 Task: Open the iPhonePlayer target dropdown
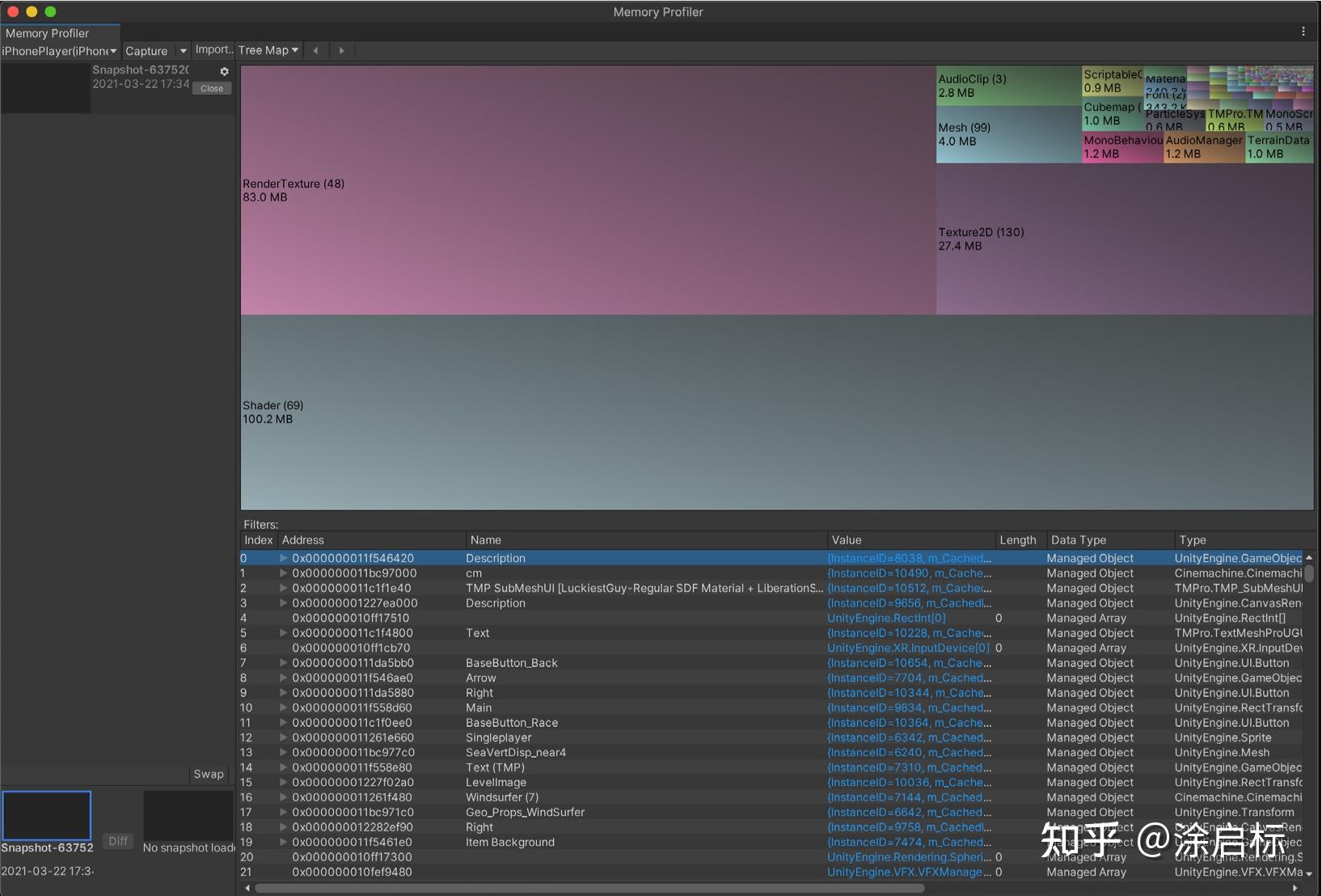(x=60, y=51)
